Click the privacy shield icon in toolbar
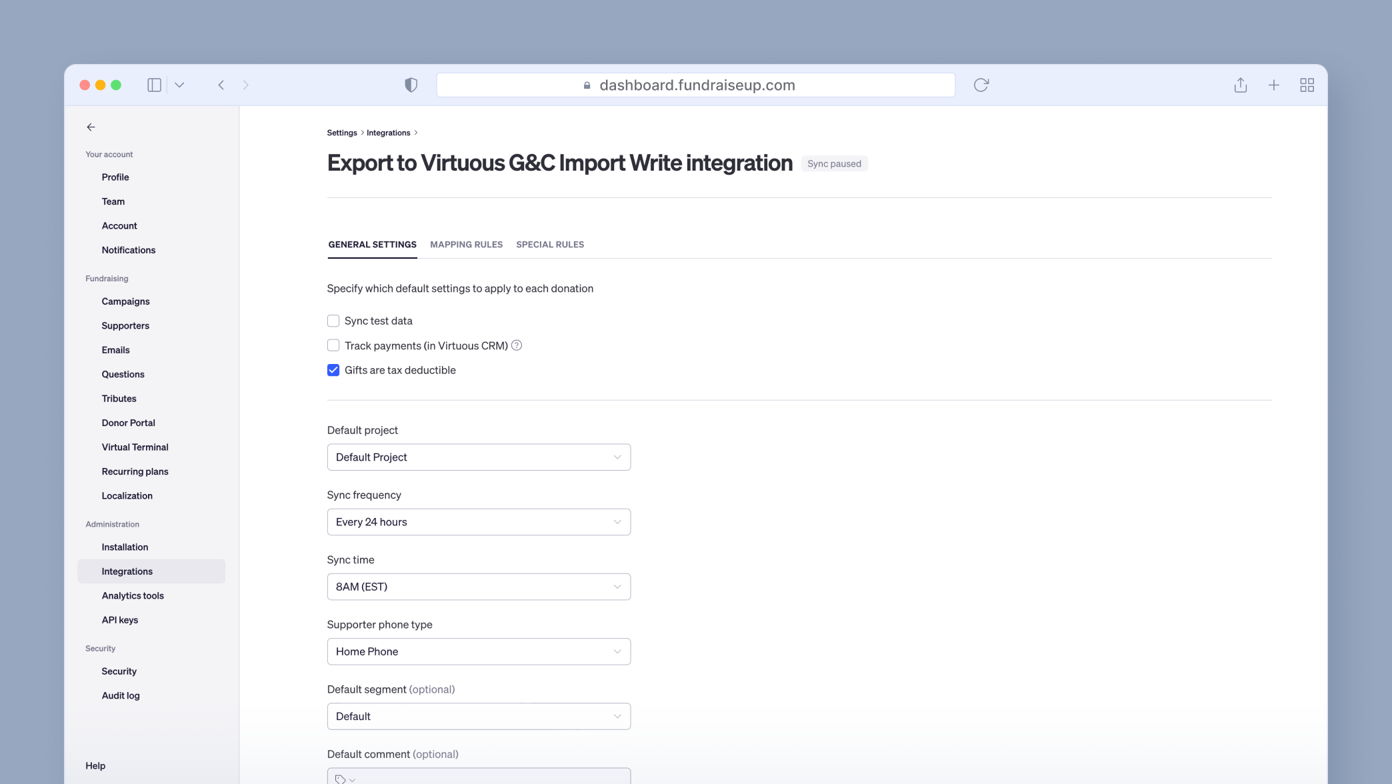Viewport: 1392px width, 784px height. 411,85
